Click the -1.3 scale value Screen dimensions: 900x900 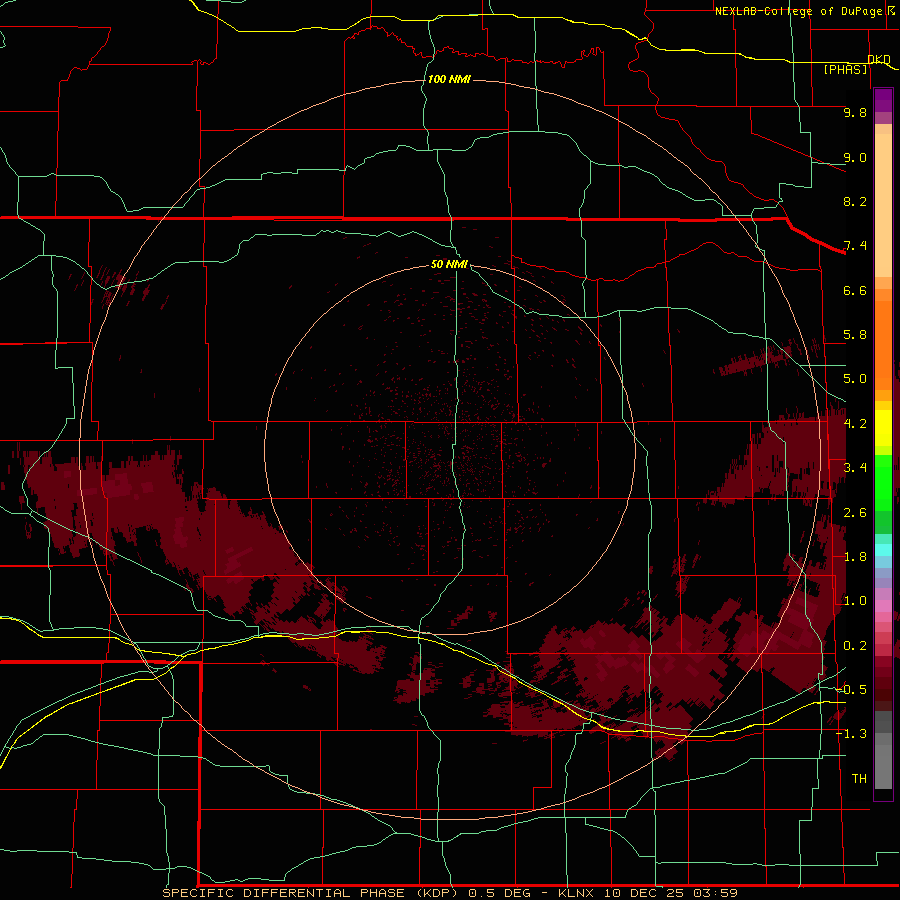tap(851, 734)
